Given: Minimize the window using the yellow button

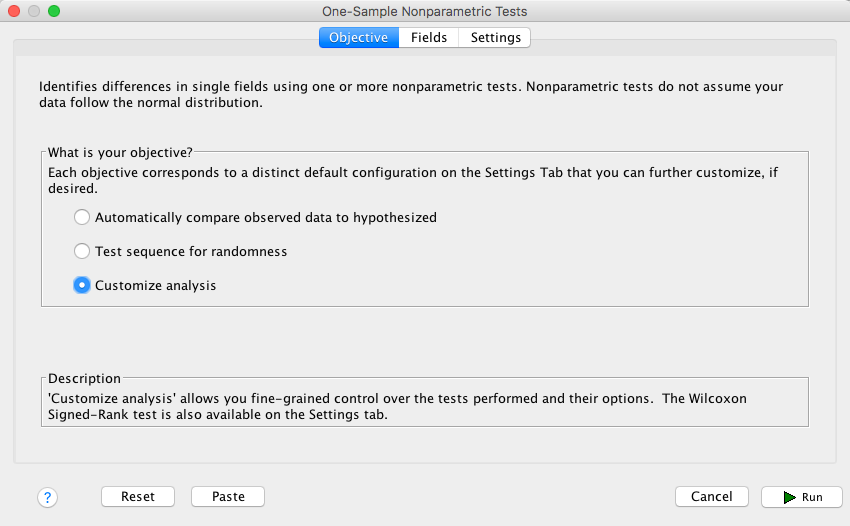Looking at the screenshot, I should pos(34,11).
